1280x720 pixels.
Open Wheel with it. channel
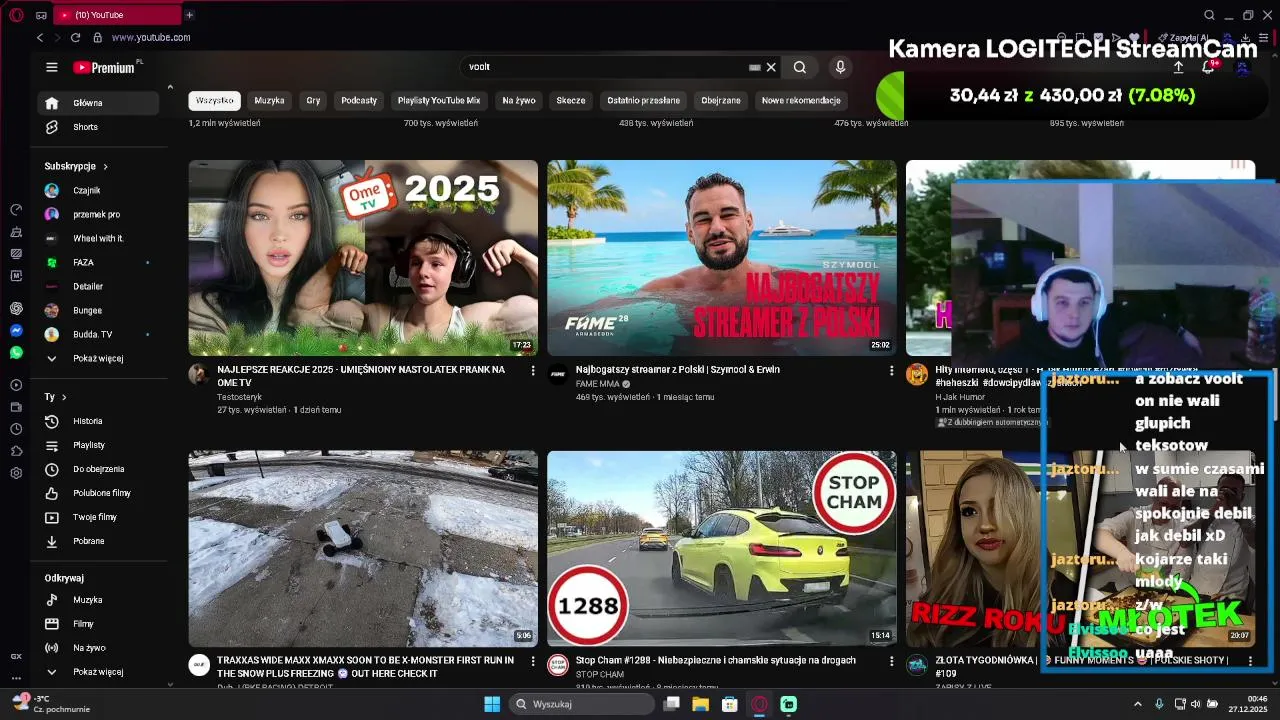[x=98, y=238]
